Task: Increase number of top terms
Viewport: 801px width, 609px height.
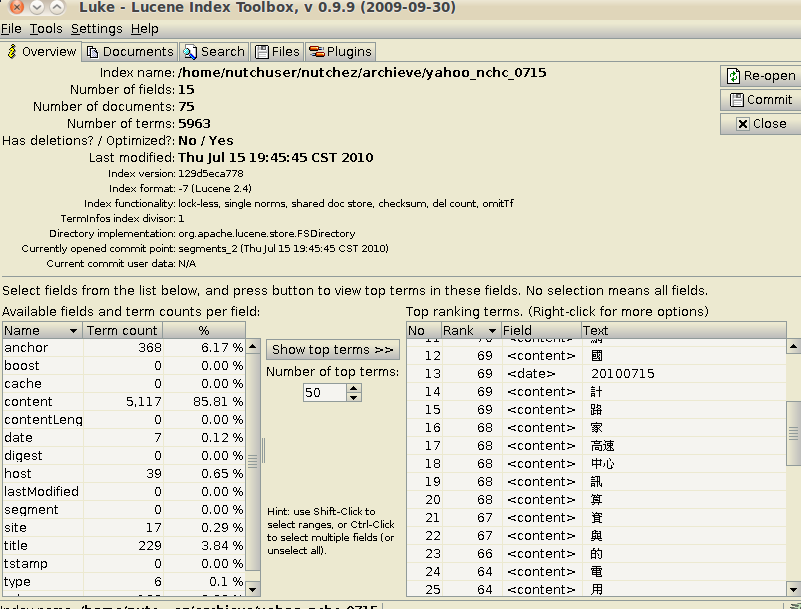Action: 354,388
